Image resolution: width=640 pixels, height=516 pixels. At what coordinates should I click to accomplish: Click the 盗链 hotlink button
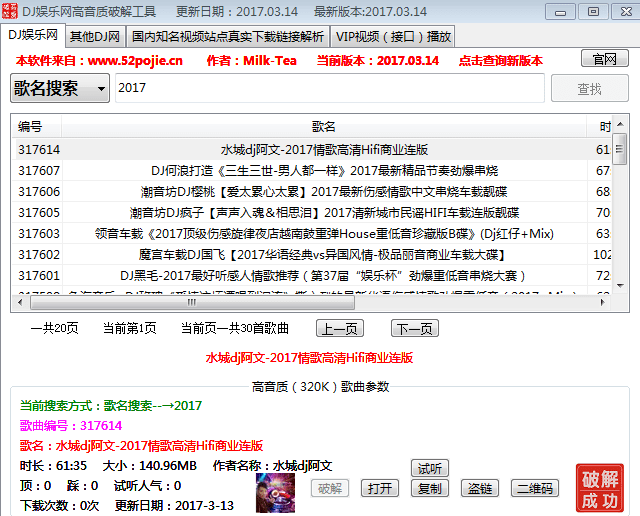(479, 489)
